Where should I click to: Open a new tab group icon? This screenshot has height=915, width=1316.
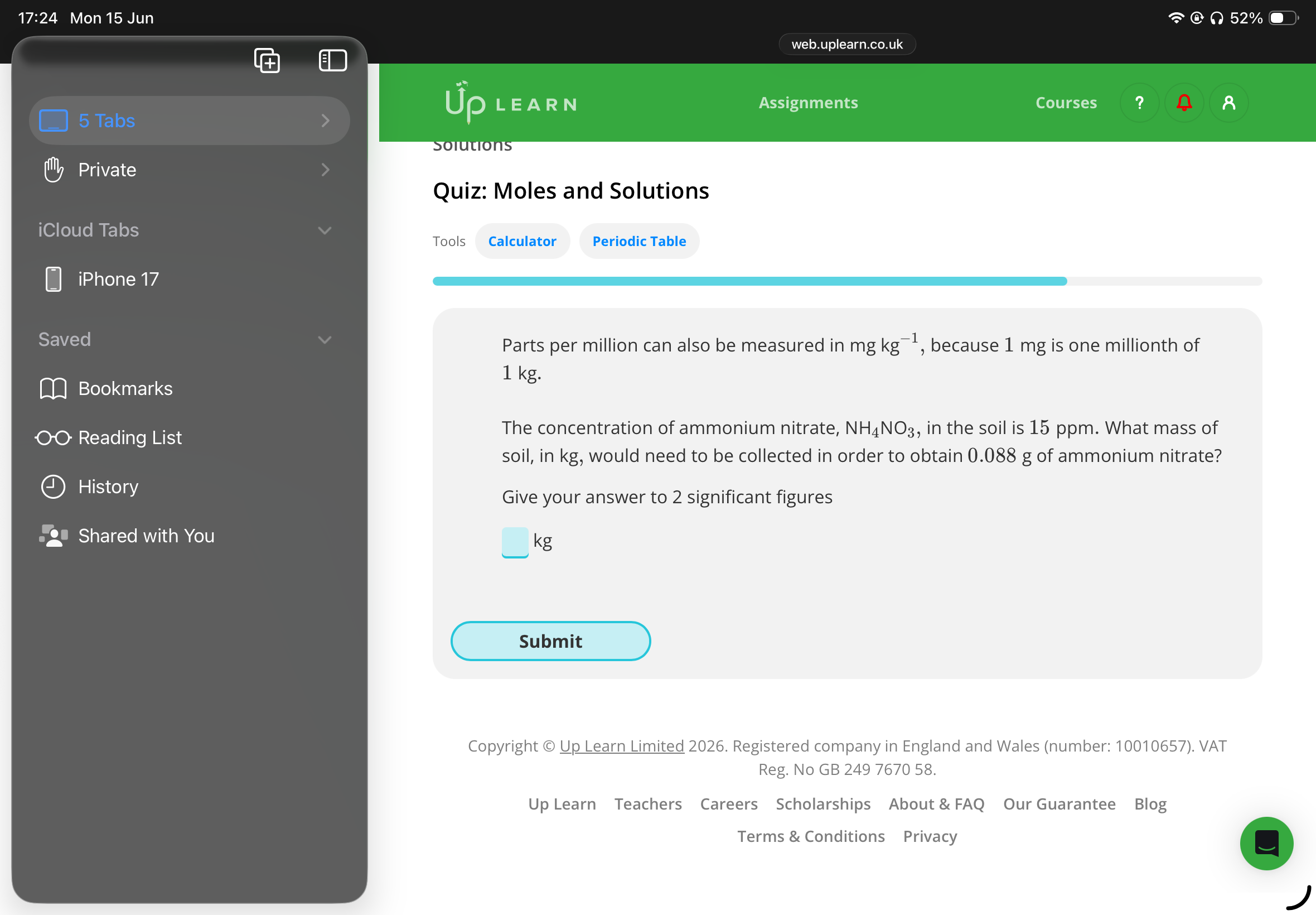267,60
